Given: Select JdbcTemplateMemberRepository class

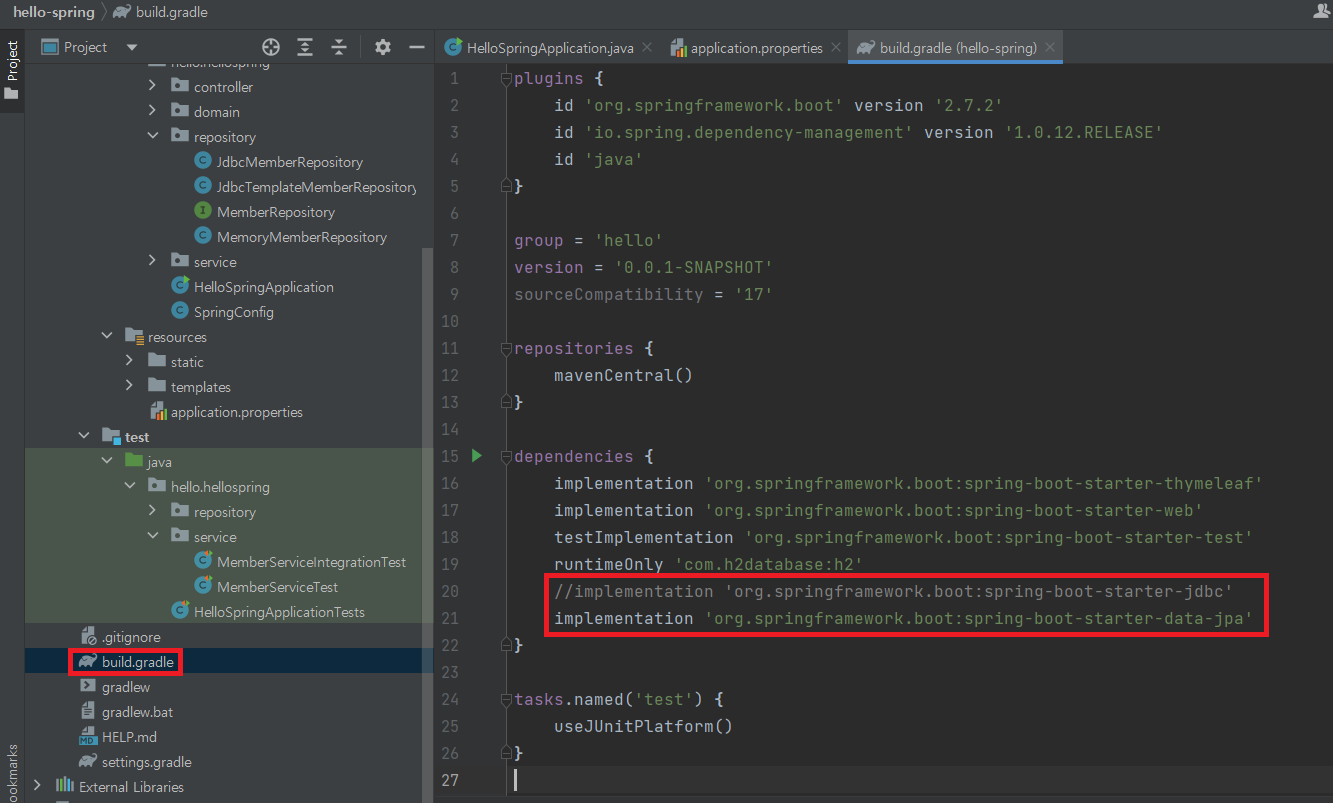Looking at the screenshot, I should tap(316, 187).
